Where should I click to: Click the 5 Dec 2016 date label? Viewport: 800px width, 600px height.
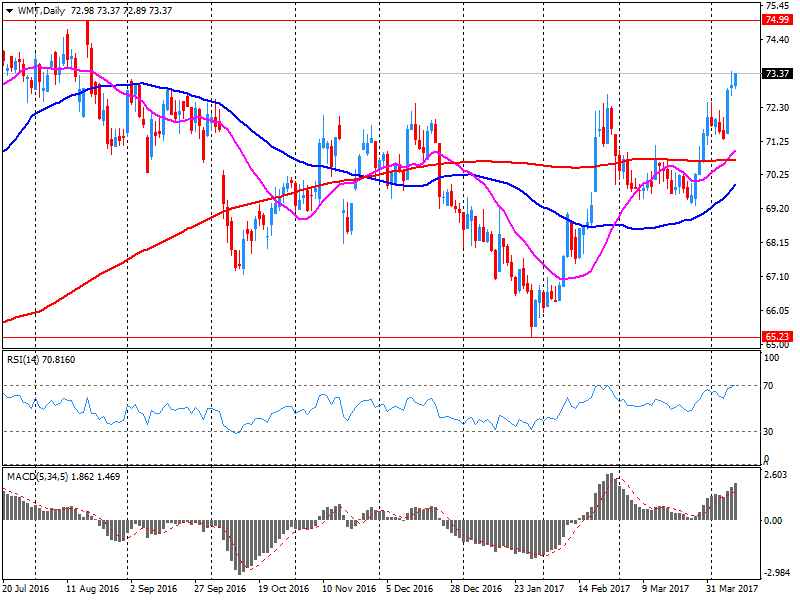(x=410, y=588)
